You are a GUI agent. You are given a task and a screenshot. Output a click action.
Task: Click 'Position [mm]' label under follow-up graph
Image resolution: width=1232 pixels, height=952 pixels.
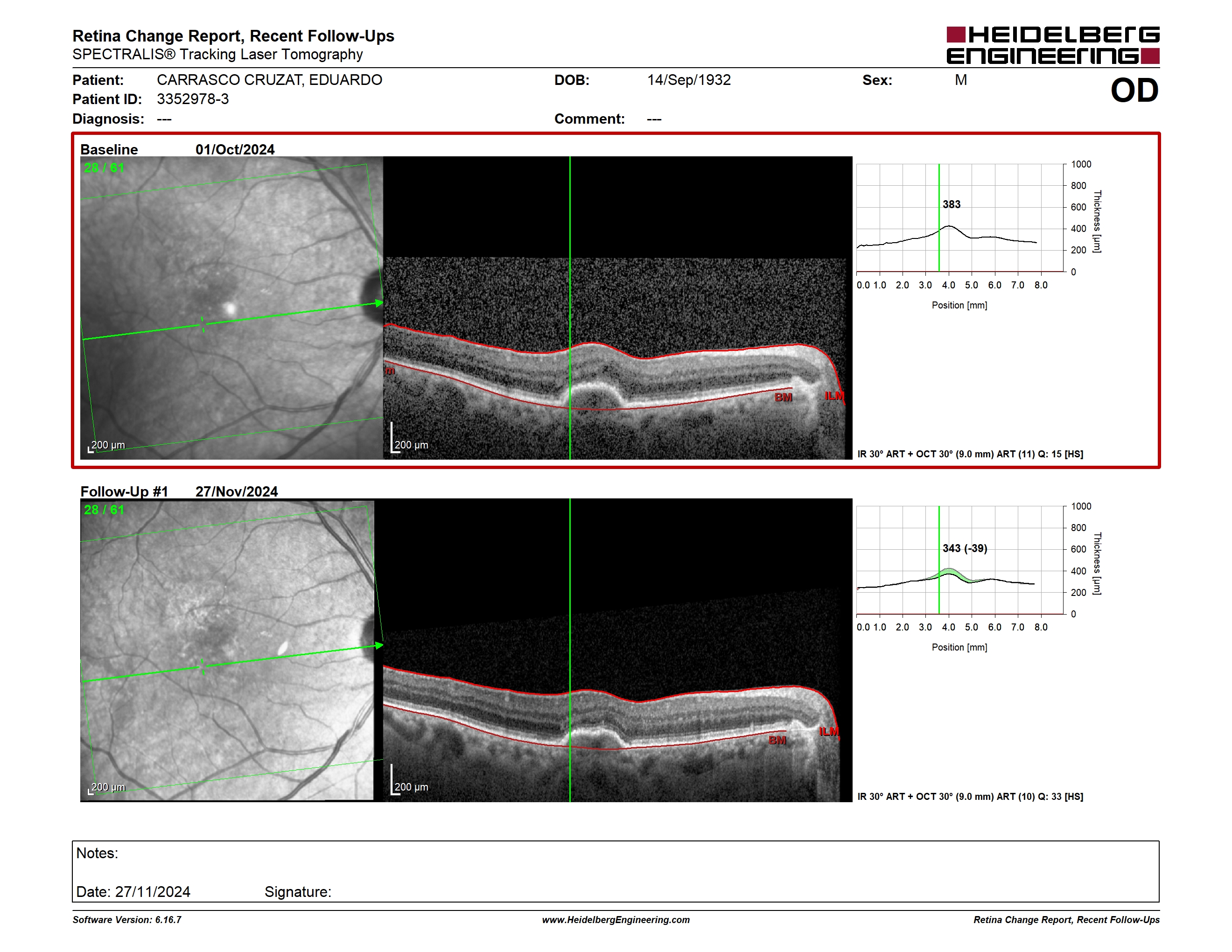959,647
